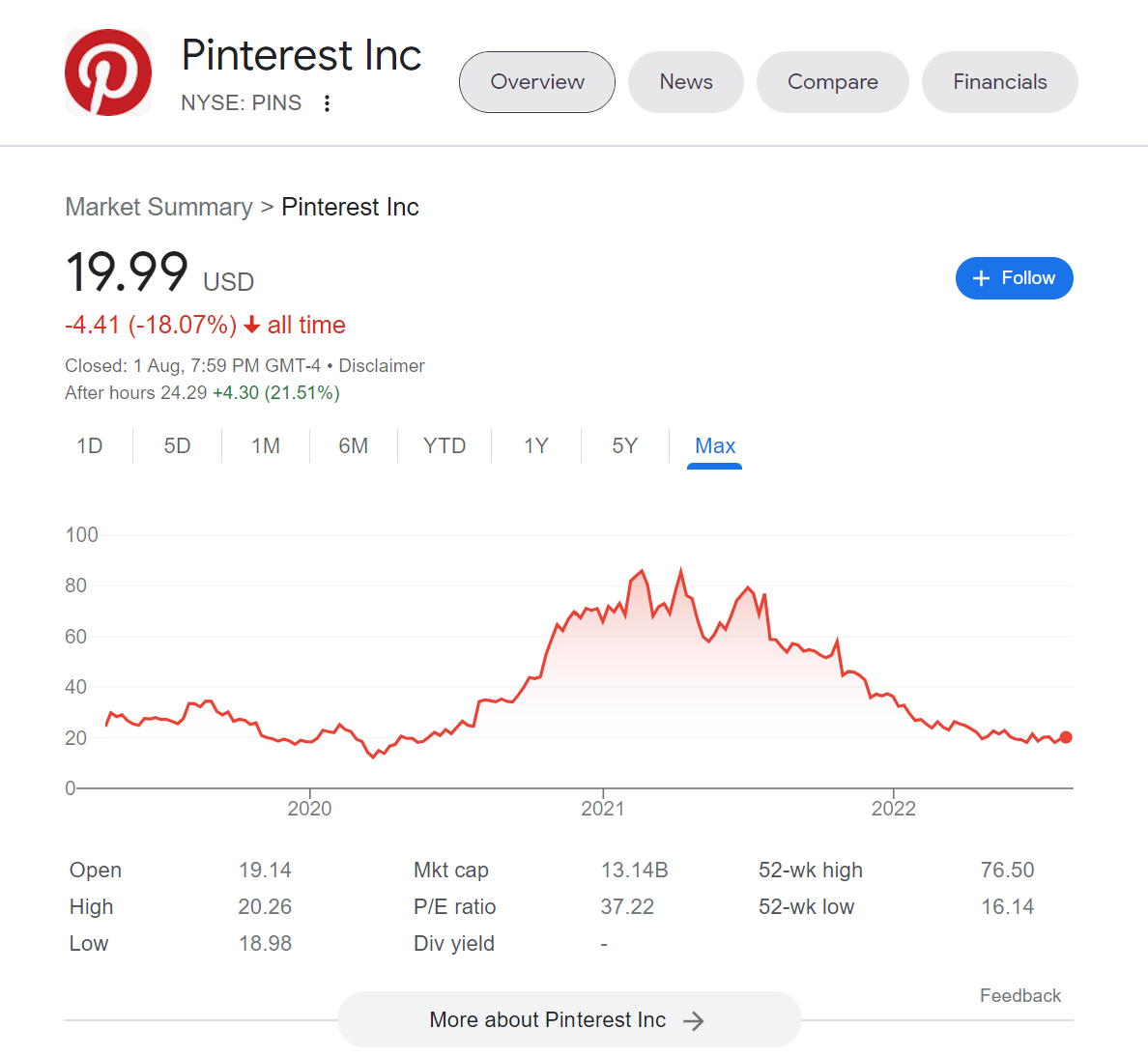Open the three-dot options menu
This screenshot has height=1057, width=1148.
pos(328,103)
